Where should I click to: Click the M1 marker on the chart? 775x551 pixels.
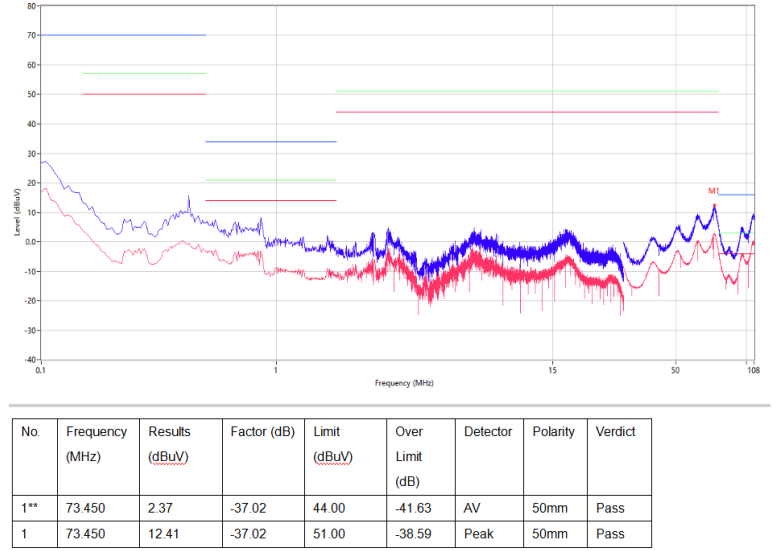[714, 191]
